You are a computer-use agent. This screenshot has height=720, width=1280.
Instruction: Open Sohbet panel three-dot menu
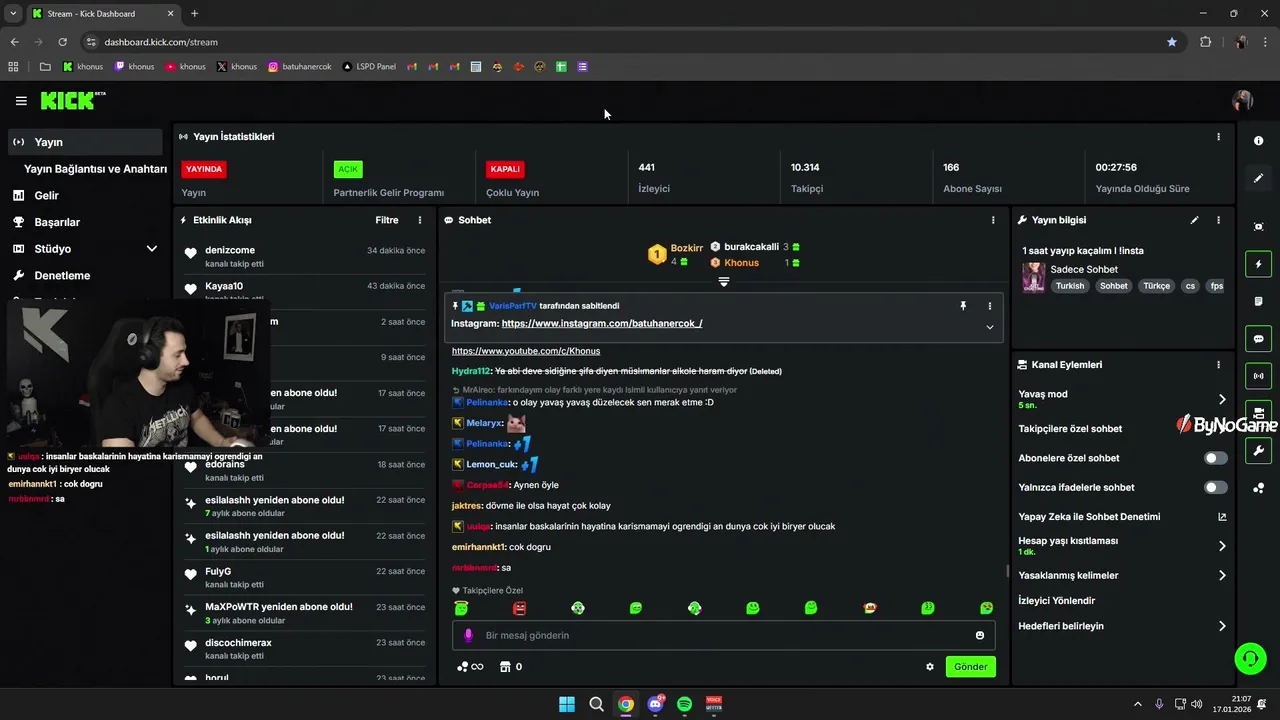pyautogui.click(x=993, y=220)
